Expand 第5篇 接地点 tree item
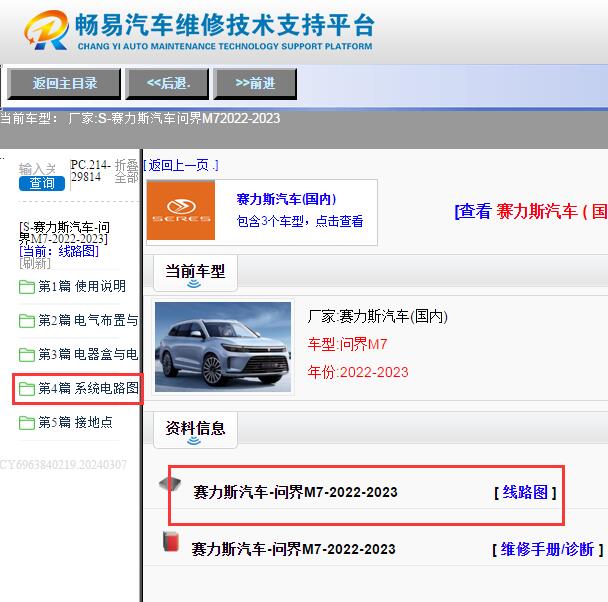The width and height of the screenshot is (608, 602). pyautogui.click(x=75, y=422)
